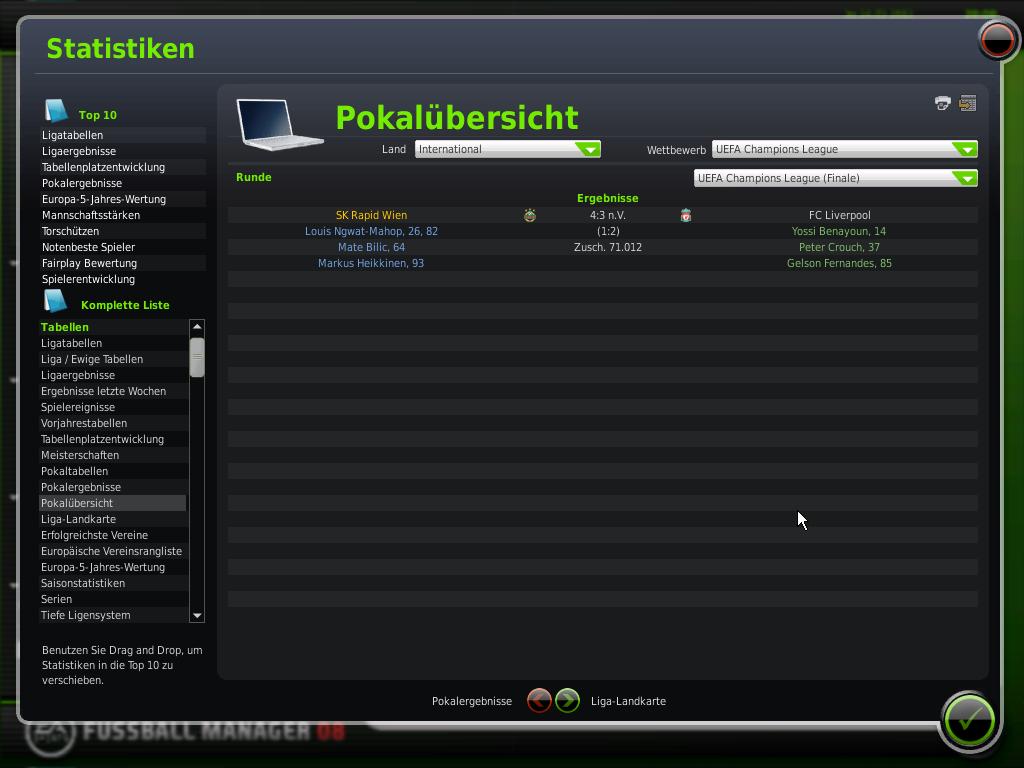Close Statistiken window with red round button
The width and height of the screenshot is (1024, 768).
[x=997, y=40]
